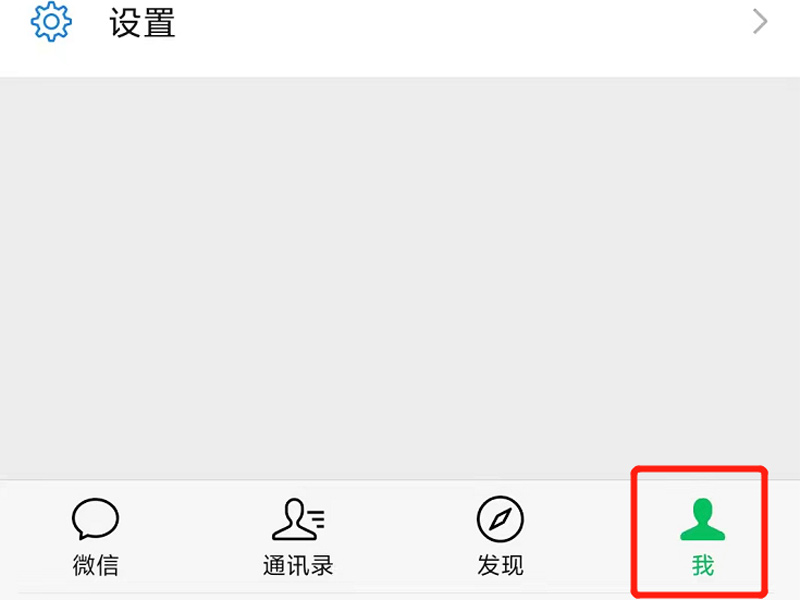This screenshot has width=800, height=600.
Task: Click the Discover compass icon
Action: 500,519
